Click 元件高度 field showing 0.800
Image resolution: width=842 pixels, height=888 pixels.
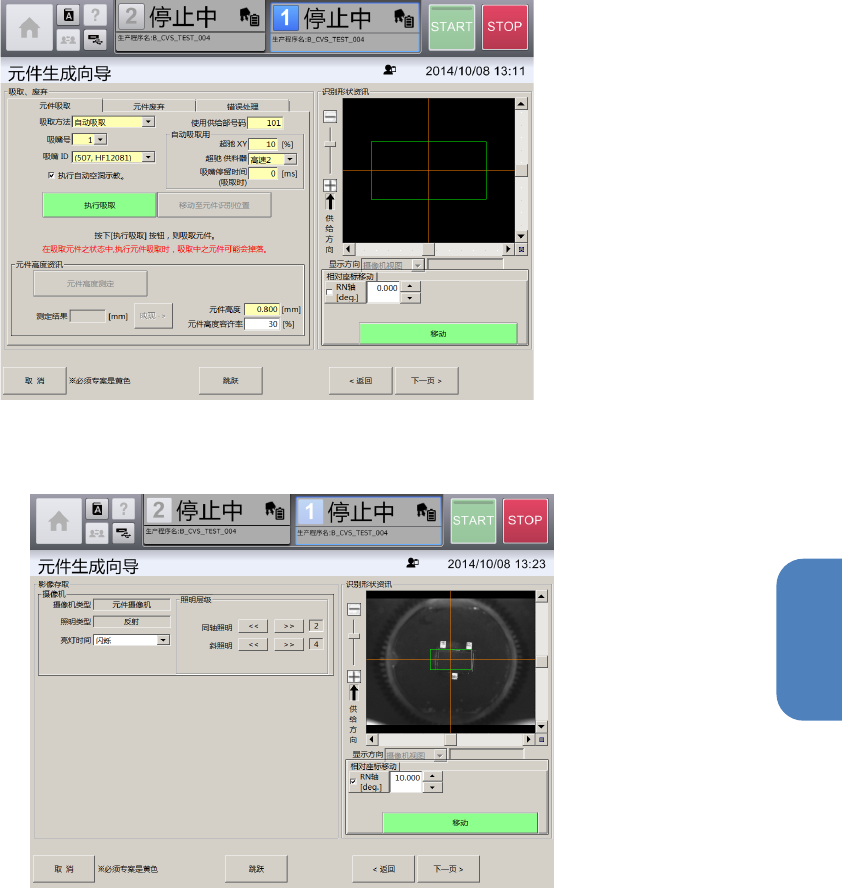click(x=262, y=309)
